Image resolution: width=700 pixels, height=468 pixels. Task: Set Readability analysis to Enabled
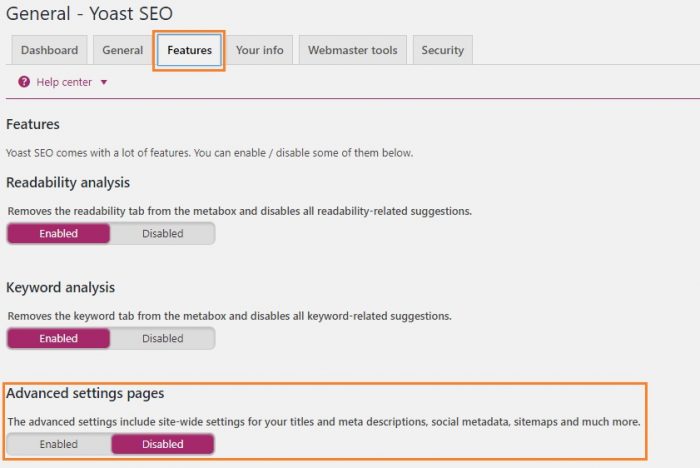58,234
